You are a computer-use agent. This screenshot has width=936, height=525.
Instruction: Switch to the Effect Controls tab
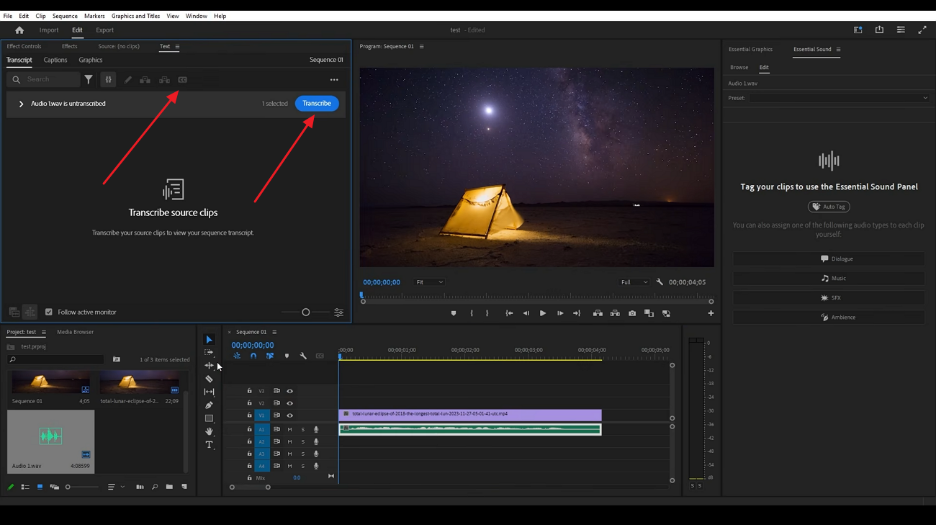(x=24, y=47)
